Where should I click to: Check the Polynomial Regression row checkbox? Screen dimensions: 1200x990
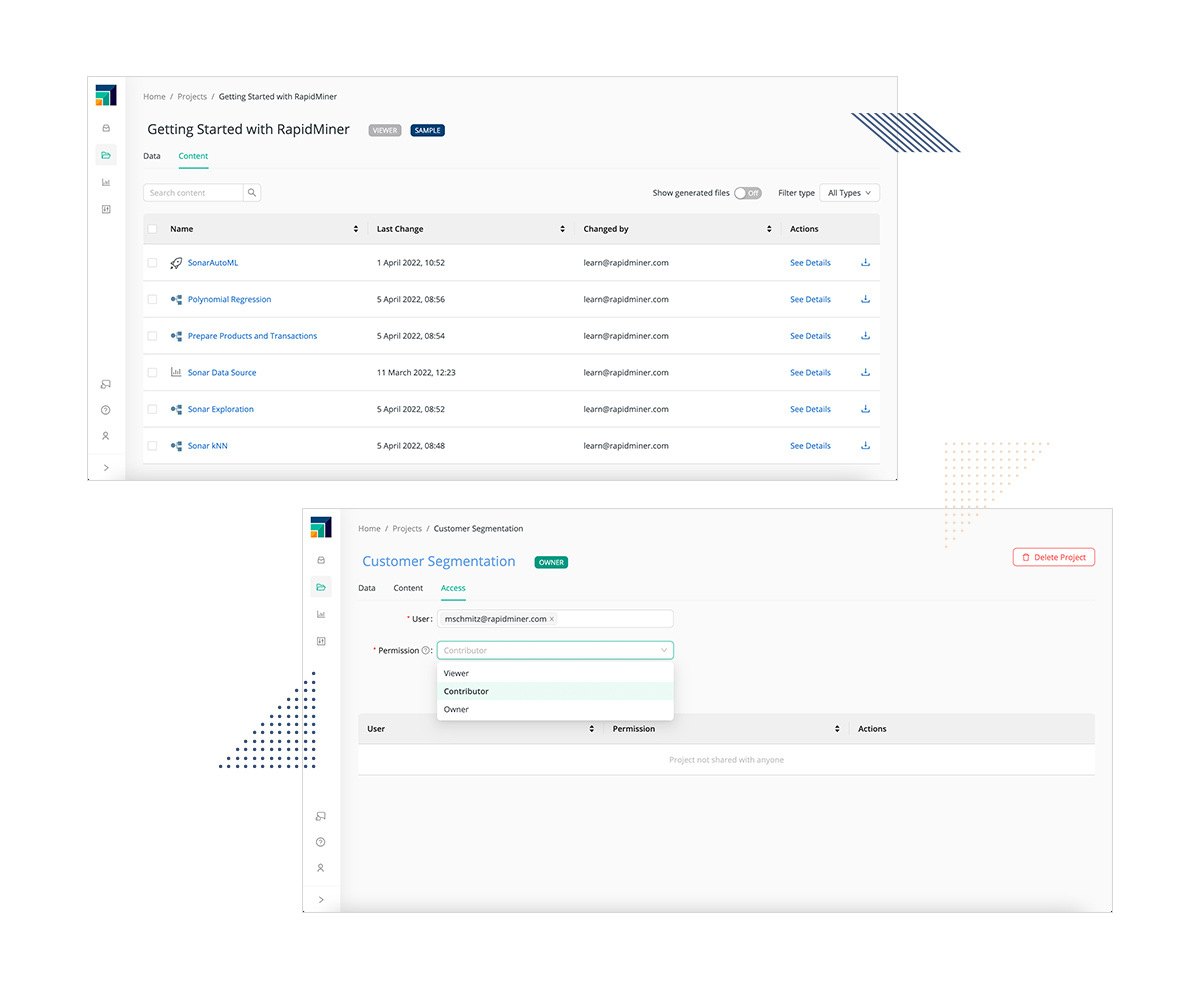click(x=152, y=299)
